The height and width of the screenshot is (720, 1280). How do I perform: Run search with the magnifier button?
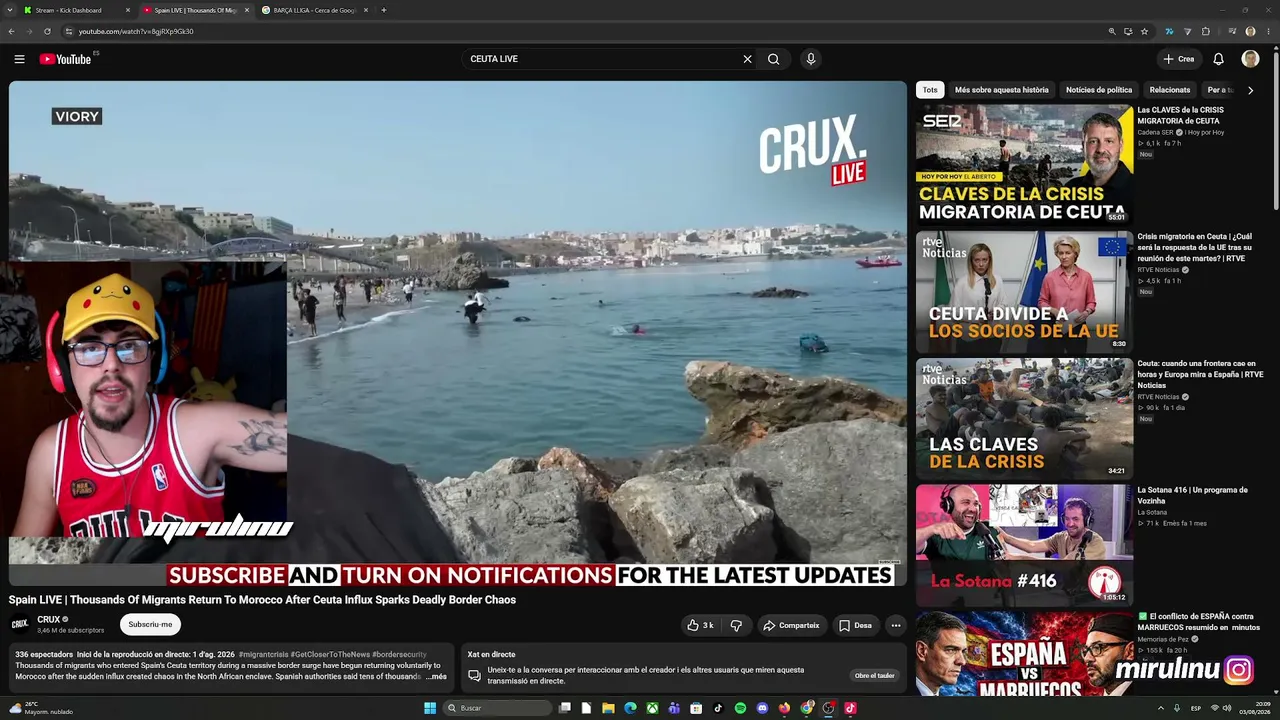click(x=773, y=59)
